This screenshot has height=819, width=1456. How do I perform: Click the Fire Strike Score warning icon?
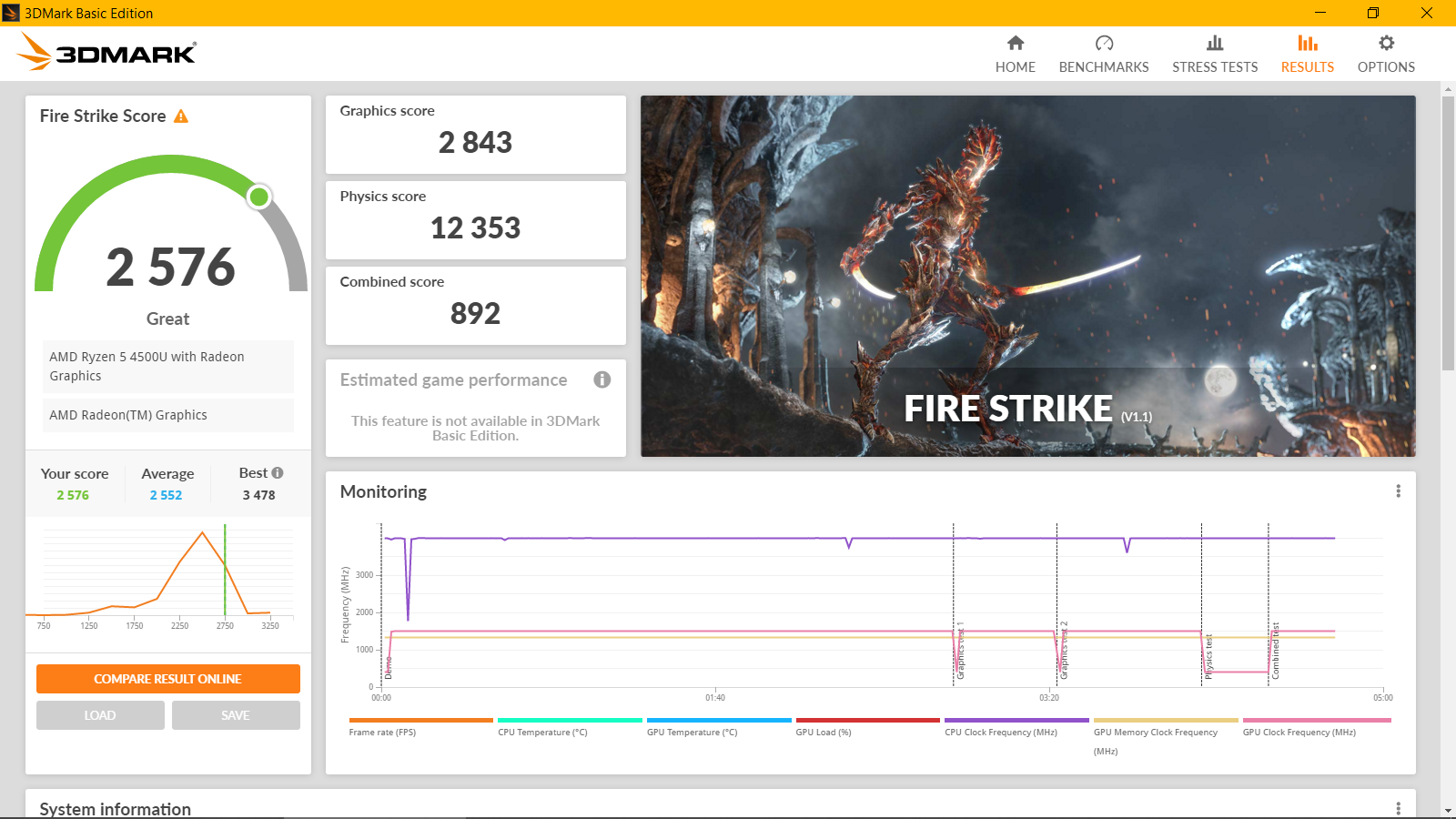pos(181,116)
